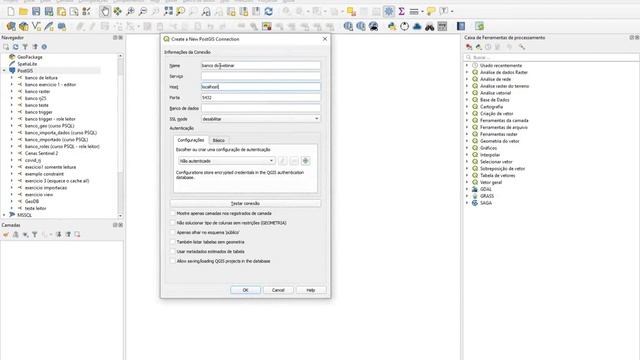Image resolution: width=640 pixels, height=360 pixels.
Task: Select the Pan Map hand tool
Action: click(x=105, y=11)
